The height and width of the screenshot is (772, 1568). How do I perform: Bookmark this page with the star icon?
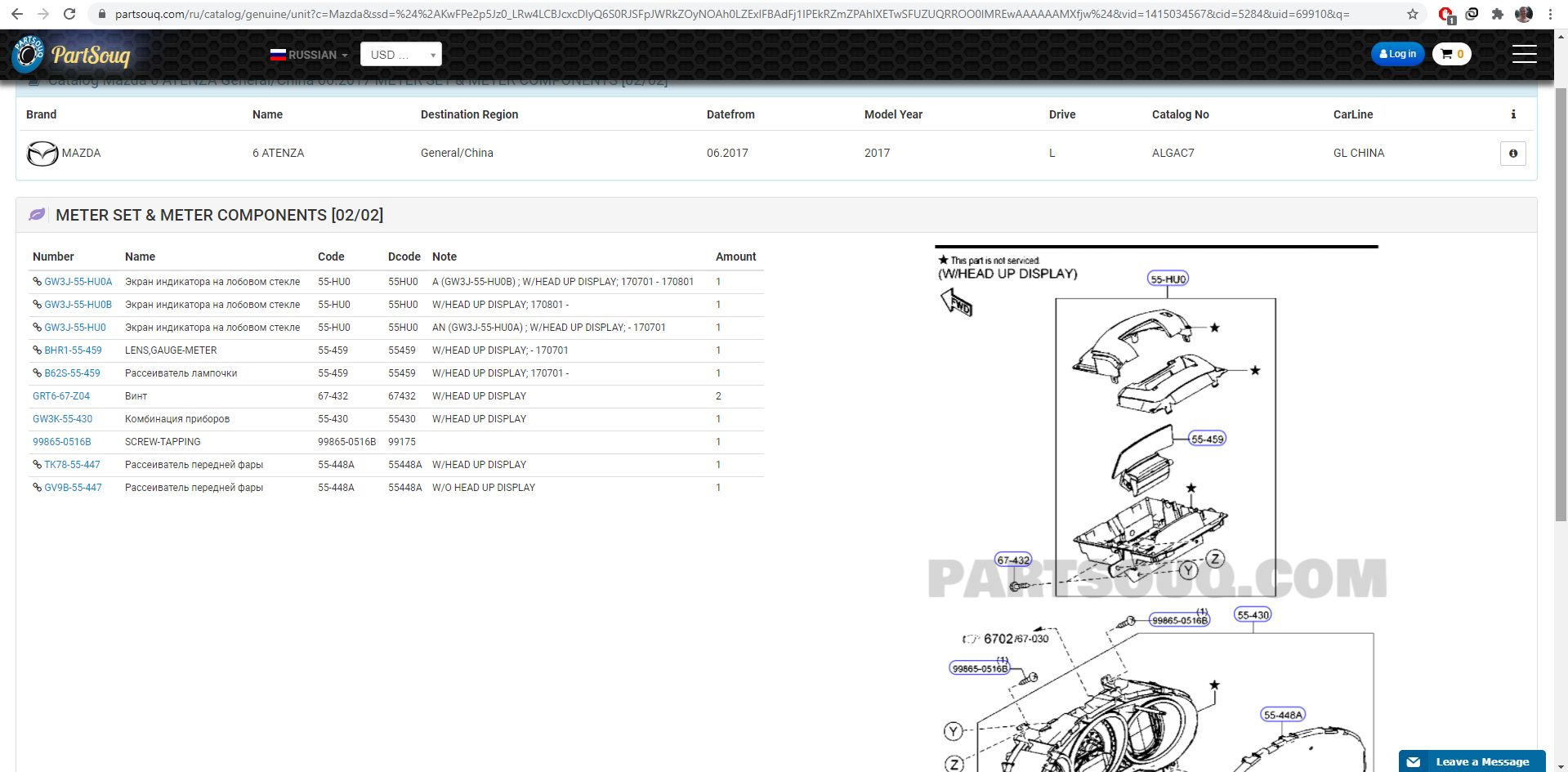point(1413,14)
